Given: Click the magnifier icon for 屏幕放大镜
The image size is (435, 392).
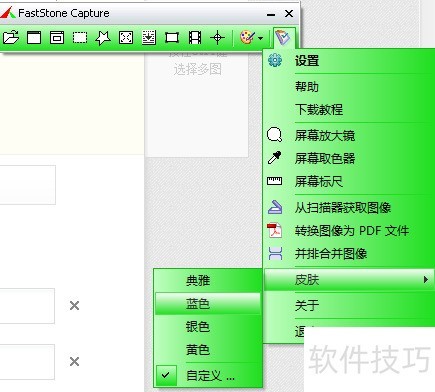Looking at the screenshot, I should point(275,135).
